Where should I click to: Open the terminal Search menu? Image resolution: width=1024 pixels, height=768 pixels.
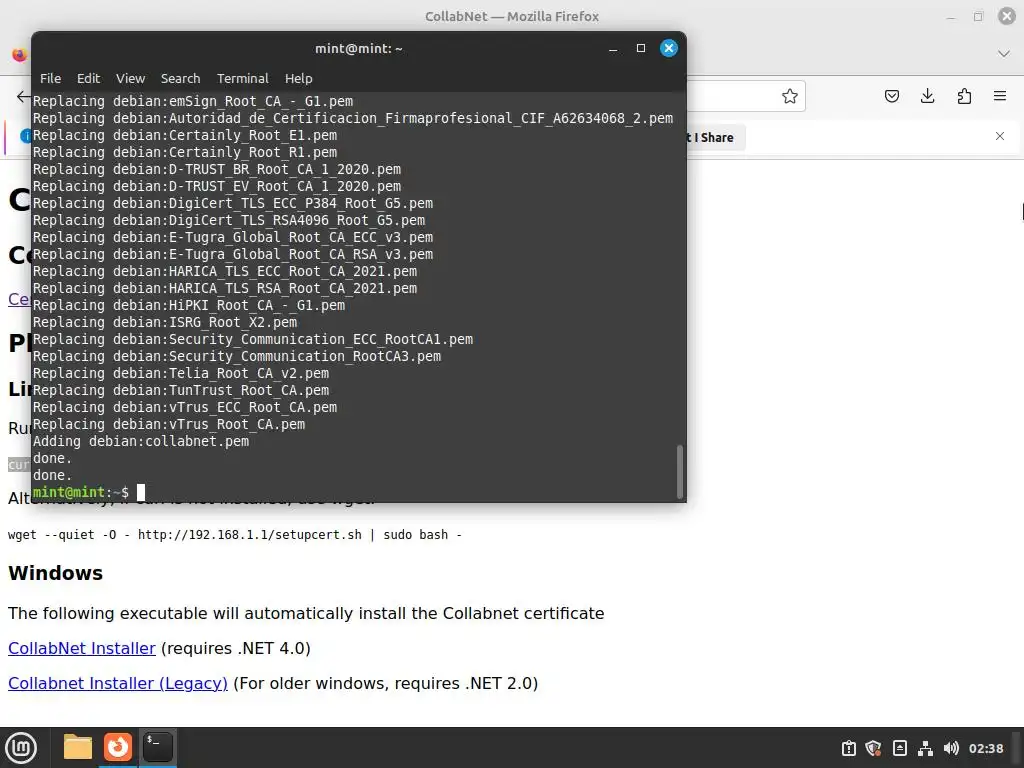[180, 78]
